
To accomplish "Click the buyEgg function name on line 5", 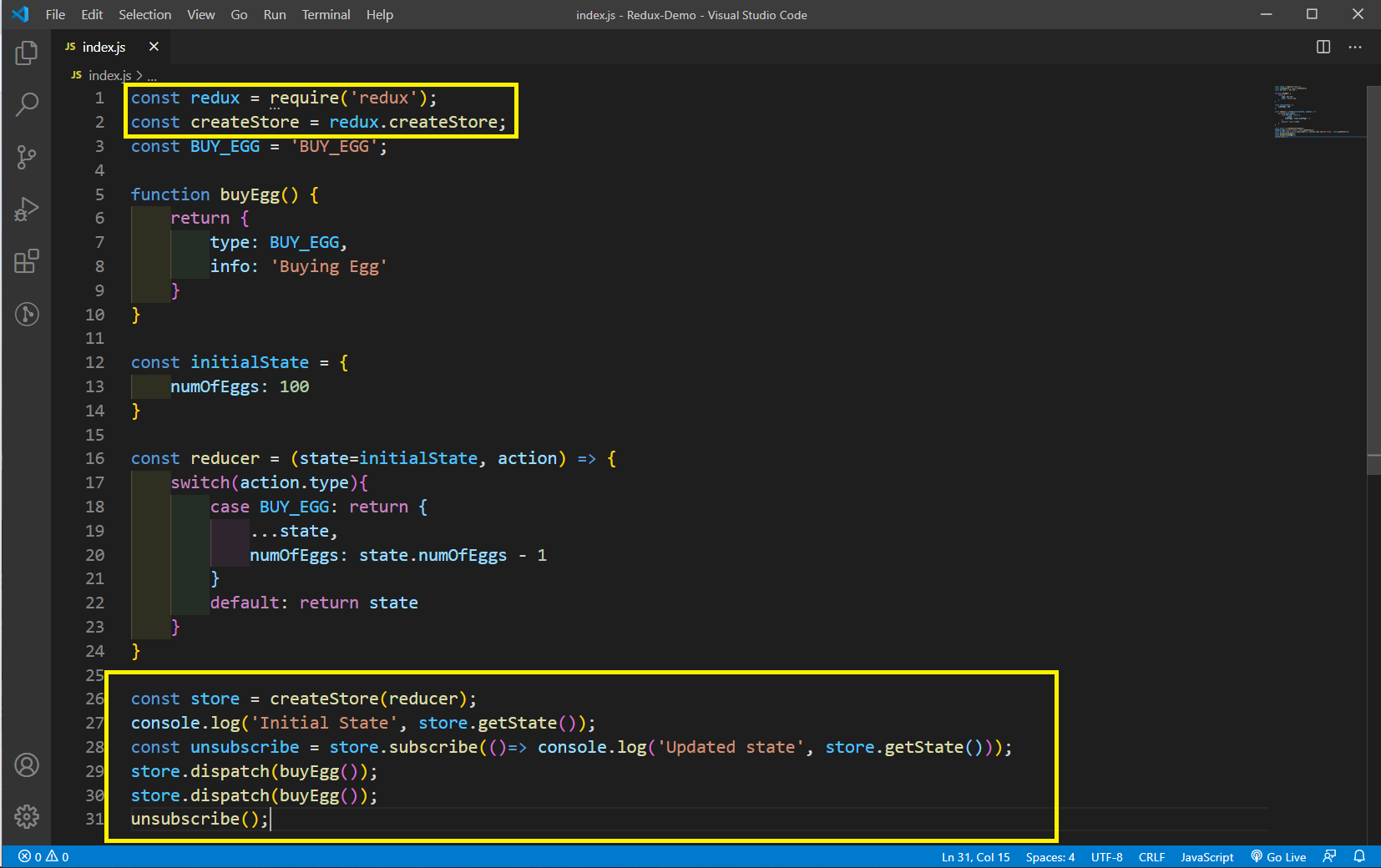I will [250, 194].
